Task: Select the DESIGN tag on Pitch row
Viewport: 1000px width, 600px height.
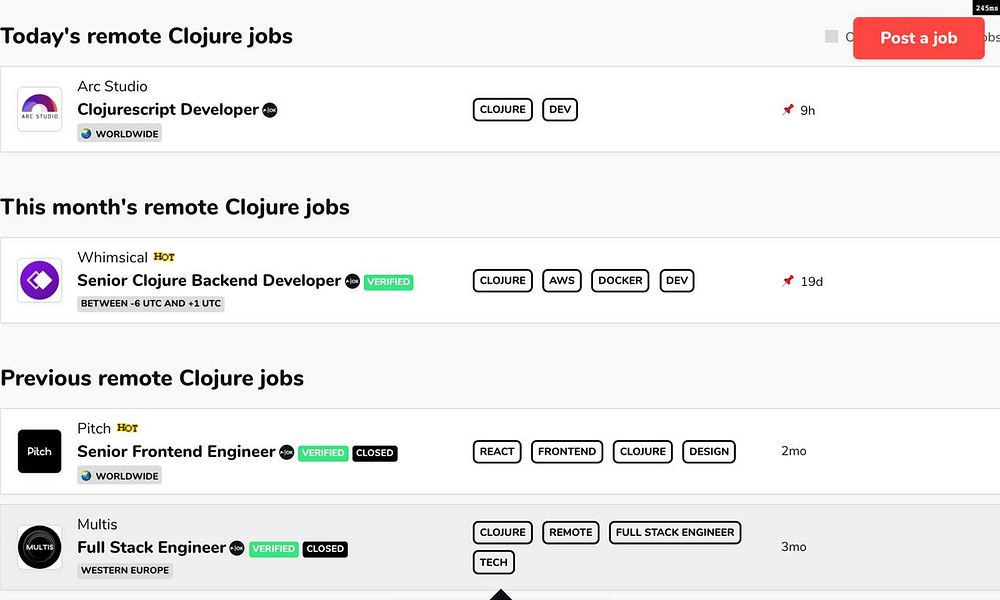Action: tap(709, 451)
